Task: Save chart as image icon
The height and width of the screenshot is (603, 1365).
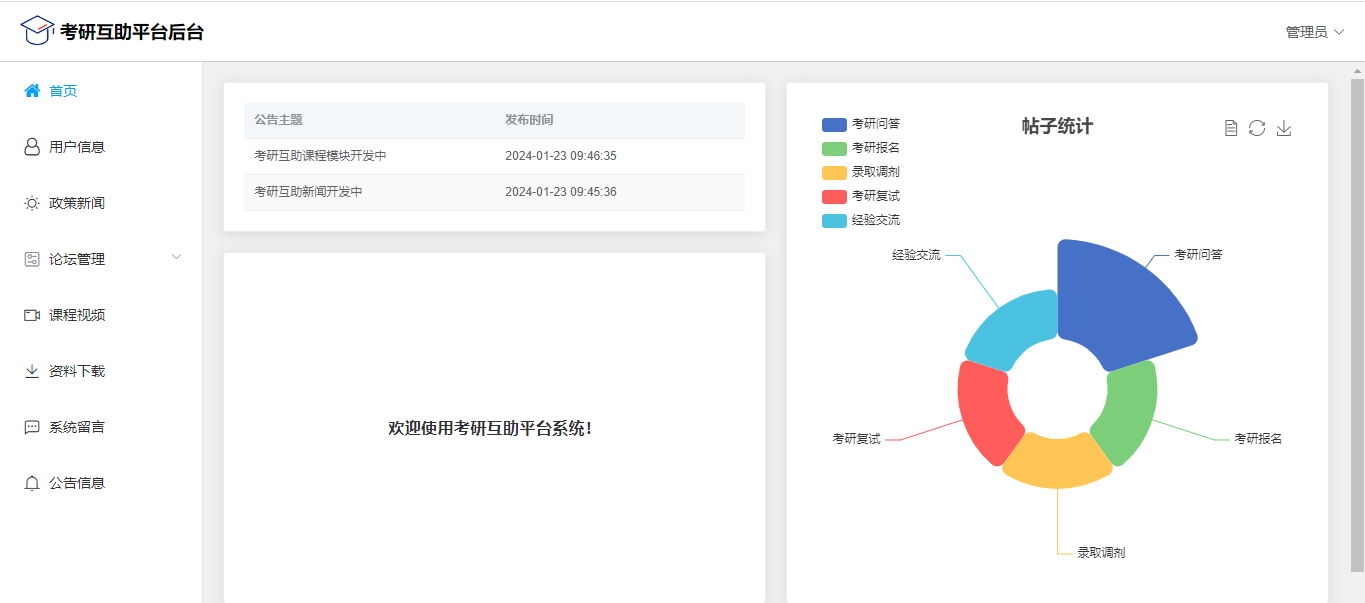Action: point(1284,128)
